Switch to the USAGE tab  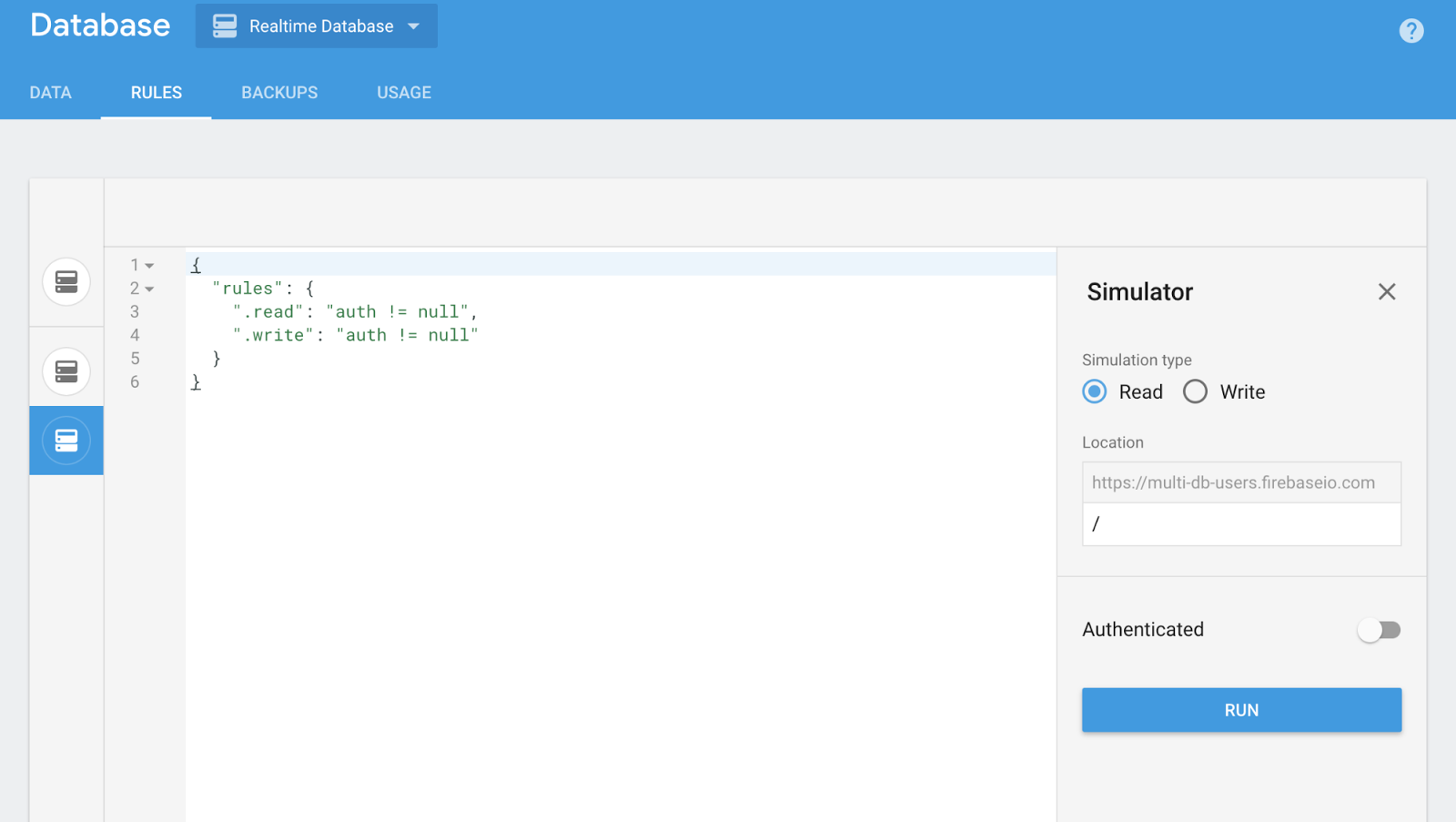click(404, 93)
